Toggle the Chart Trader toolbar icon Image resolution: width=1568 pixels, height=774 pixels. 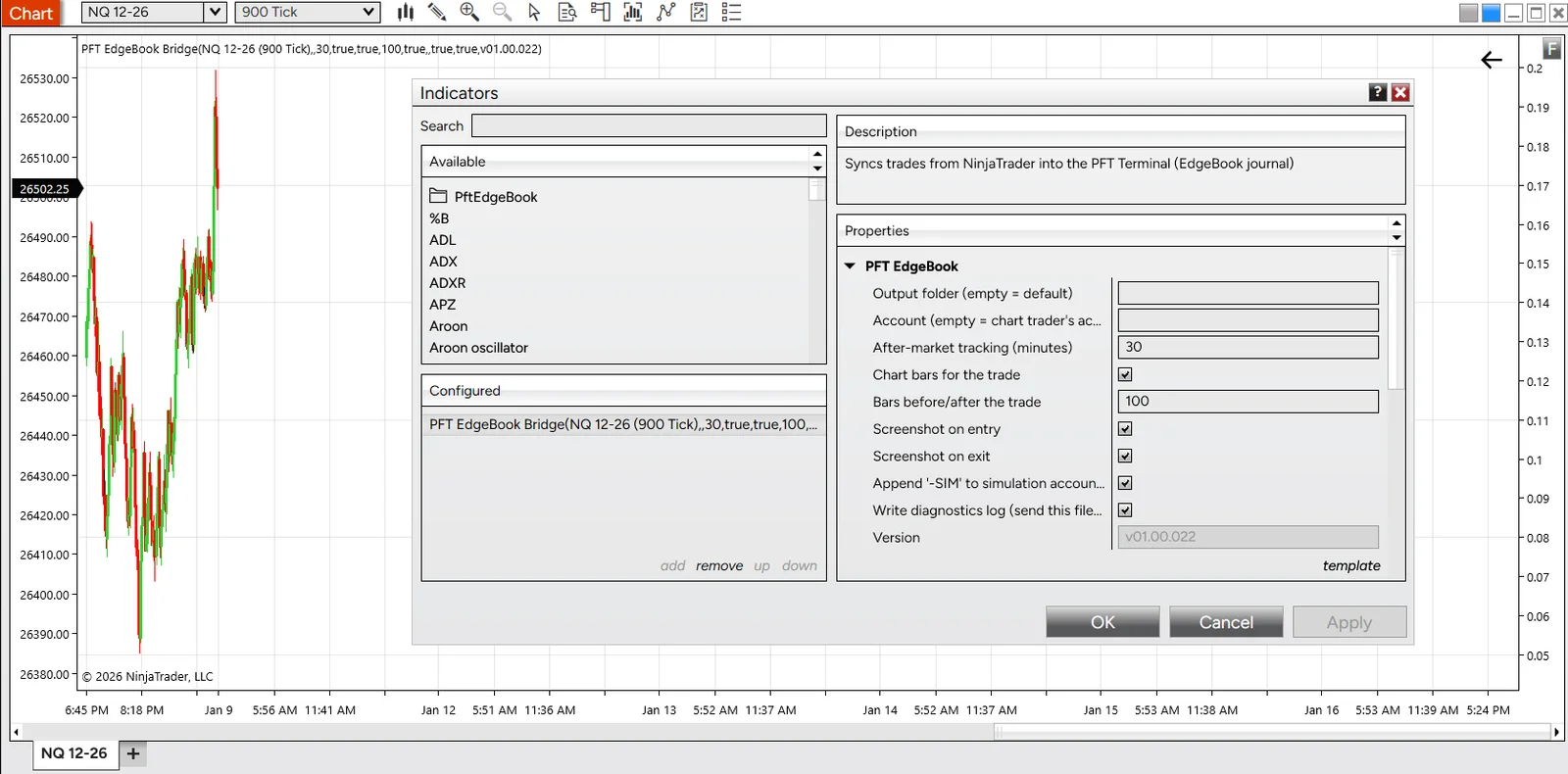click(600, 12)
